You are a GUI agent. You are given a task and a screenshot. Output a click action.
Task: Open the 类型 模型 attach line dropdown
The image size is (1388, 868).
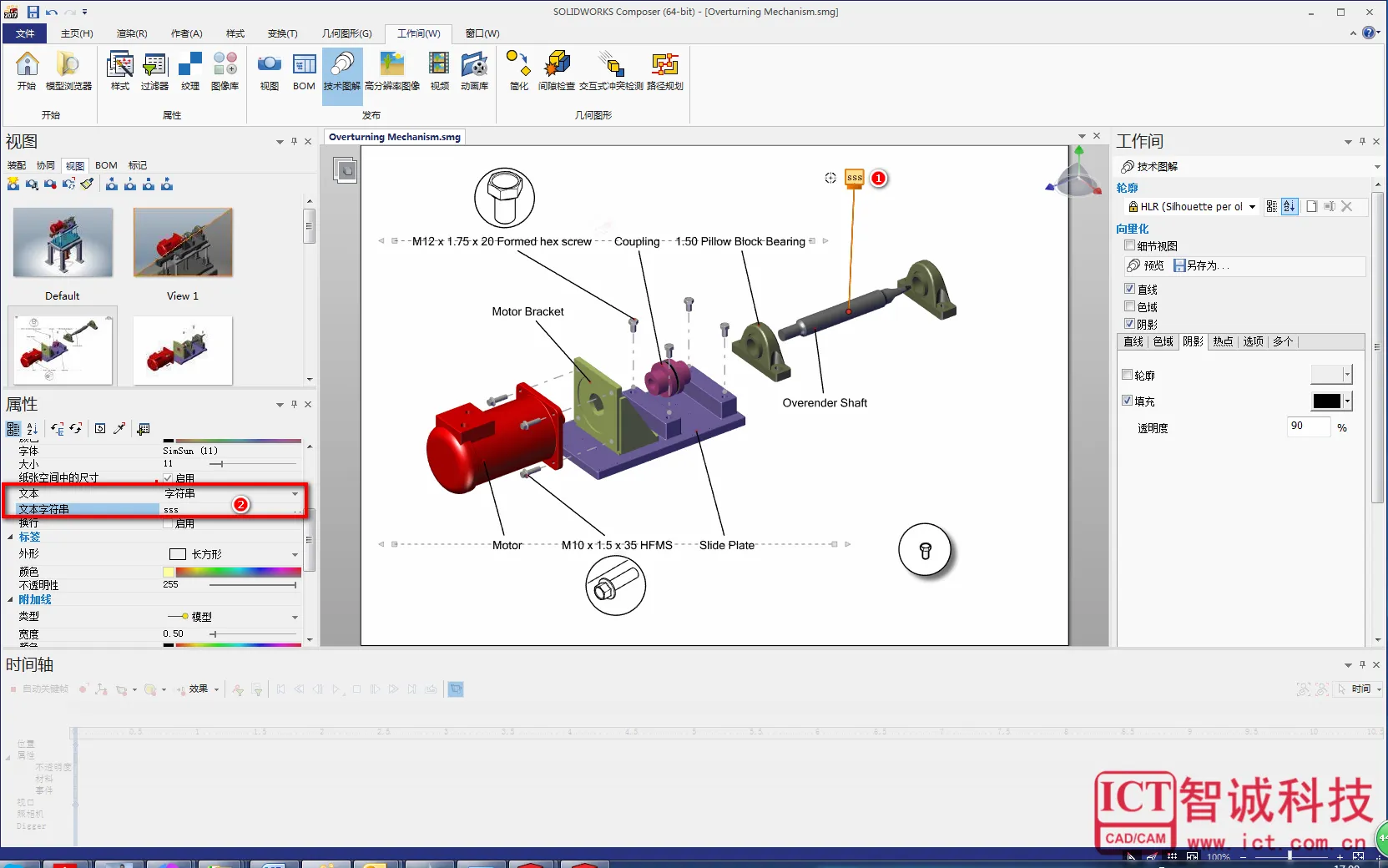point(295,617)
